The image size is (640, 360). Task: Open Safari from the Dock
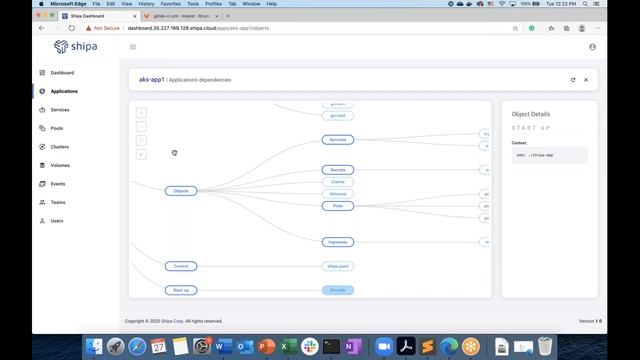[137, 347]
